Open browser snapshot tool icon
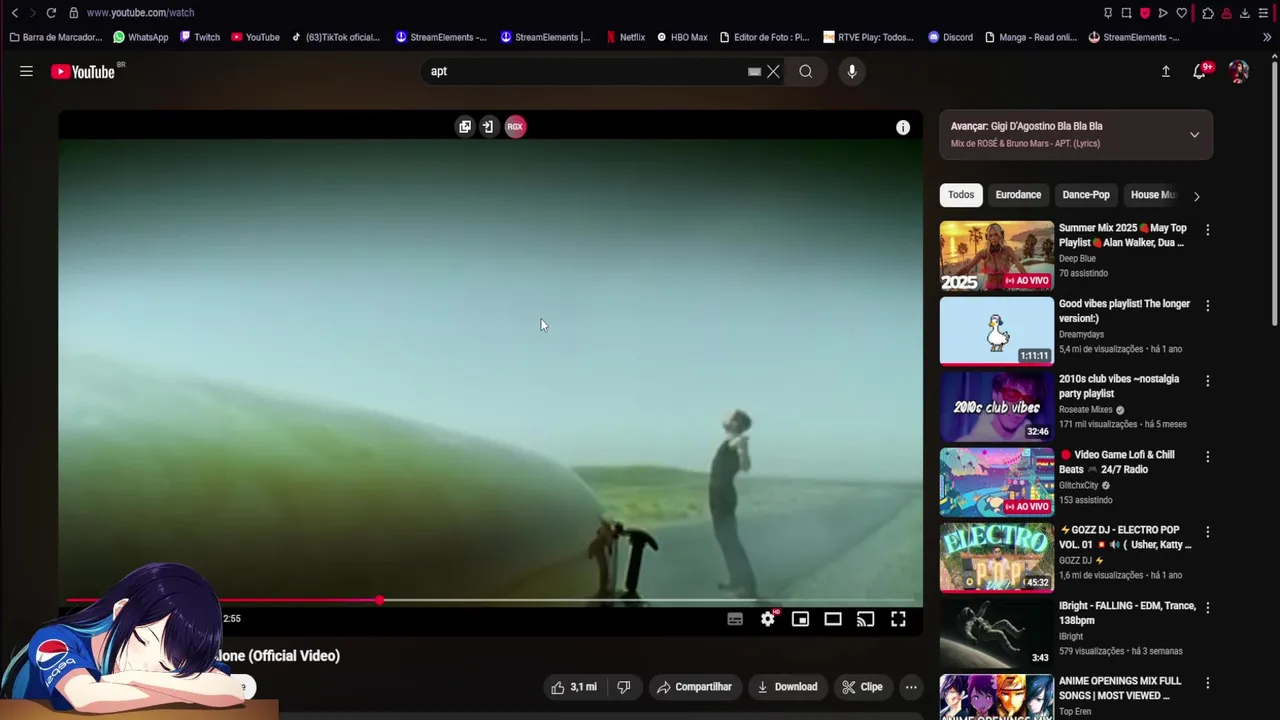 tap(1126, 13)
